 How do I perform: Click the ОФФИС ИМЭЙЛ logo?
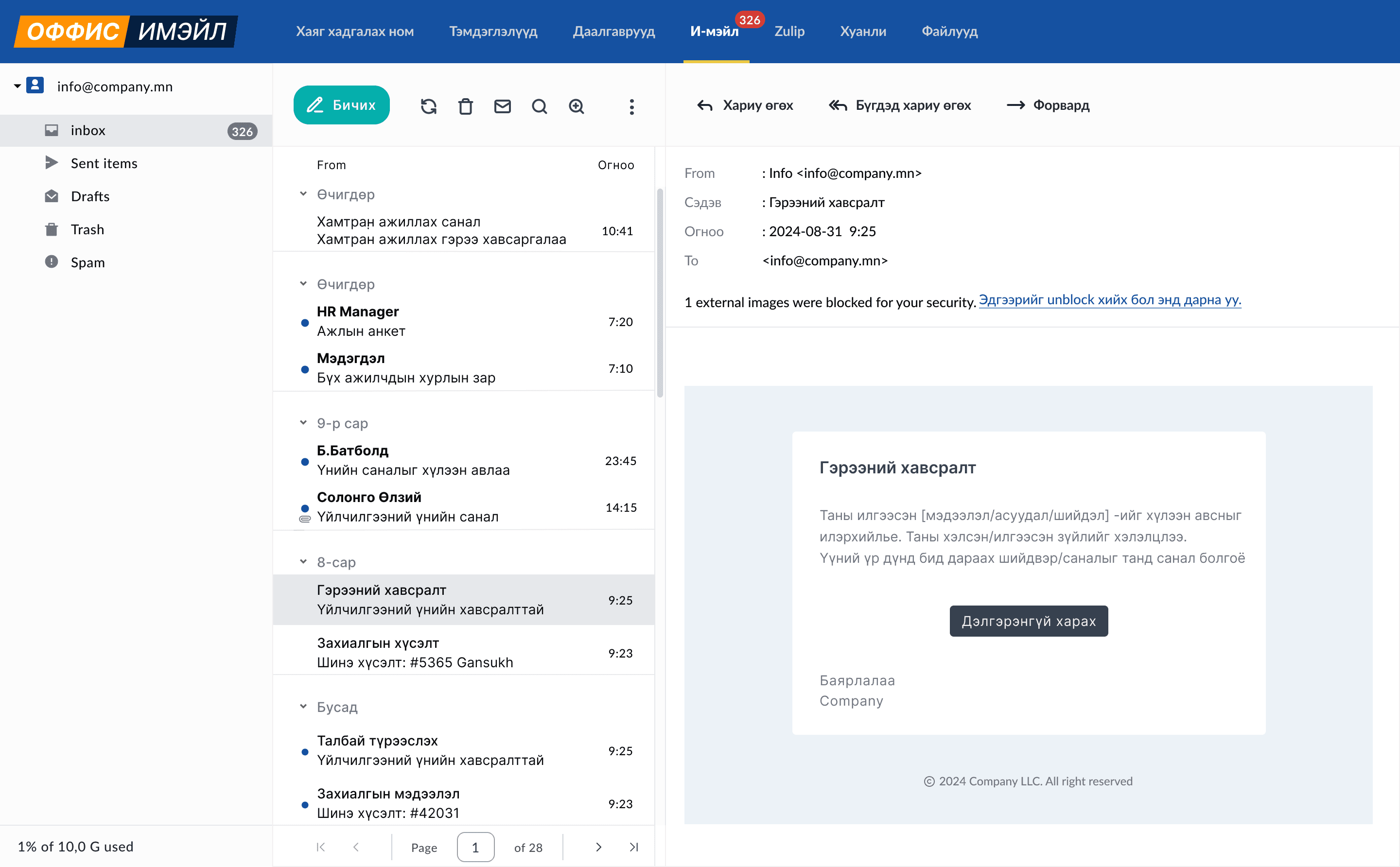tap(125, 31)
